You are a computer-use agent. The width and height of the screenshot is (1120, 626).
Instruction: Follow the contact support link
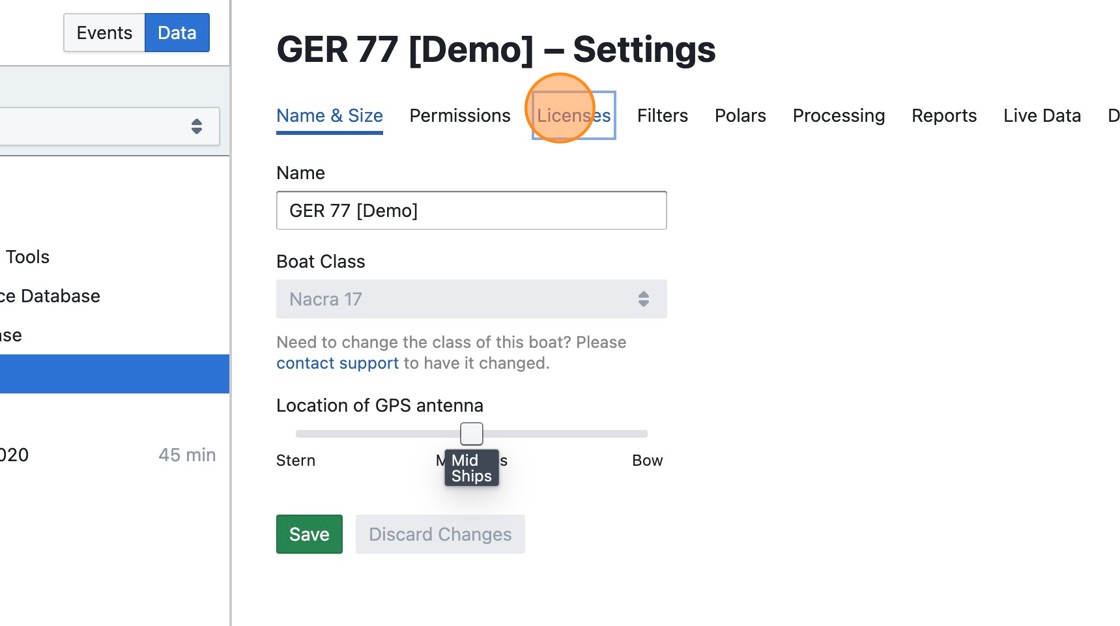[x=337, y=363]
